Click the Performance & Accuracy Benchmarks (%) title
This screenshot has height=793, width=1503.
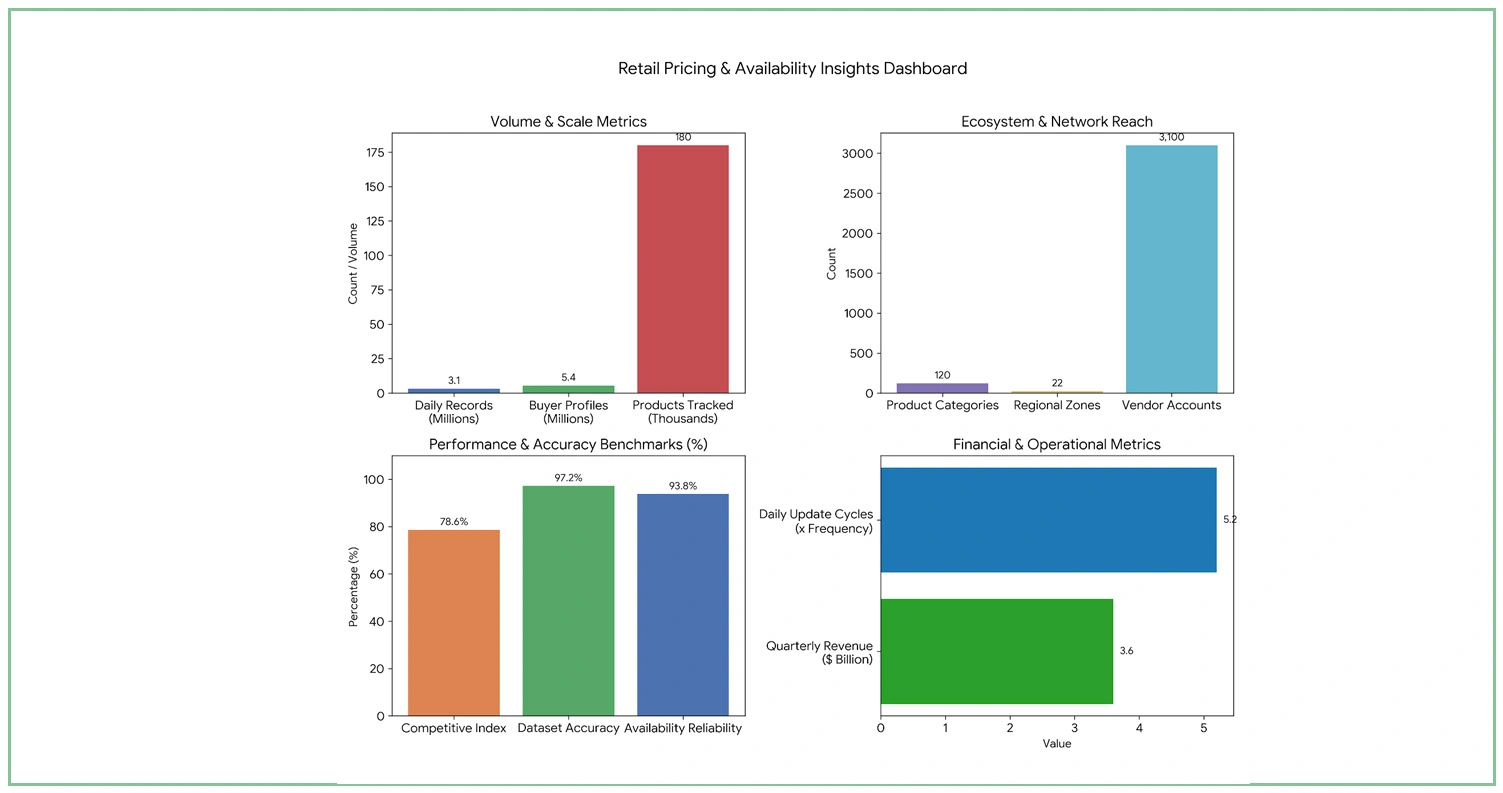(568, 444)
